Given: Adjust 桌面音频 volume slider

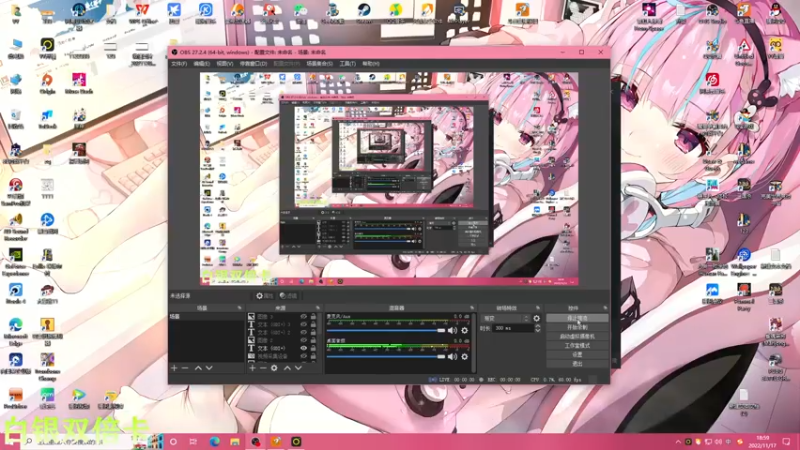Looking at the screenshot, I should coord(386,357).
